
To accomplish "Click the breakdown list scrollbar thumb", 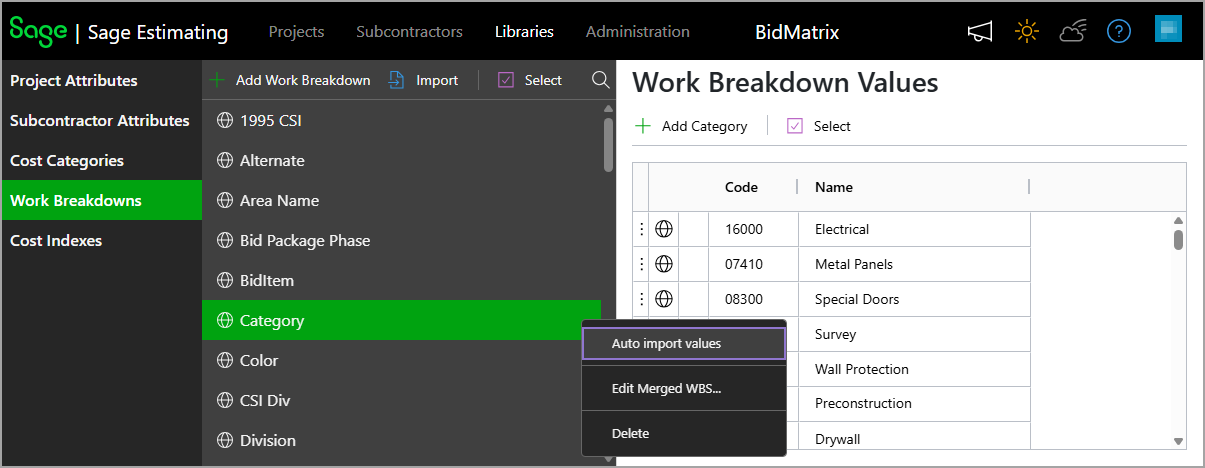I will pos(608,145).
